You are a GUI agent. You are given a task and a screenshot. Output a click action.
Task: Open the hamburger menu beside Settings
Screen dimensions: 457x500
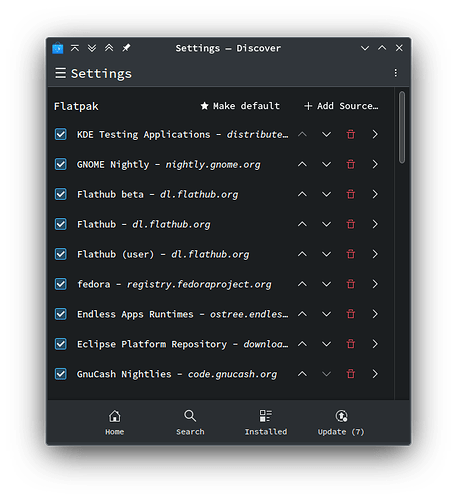tap(60, 73)
